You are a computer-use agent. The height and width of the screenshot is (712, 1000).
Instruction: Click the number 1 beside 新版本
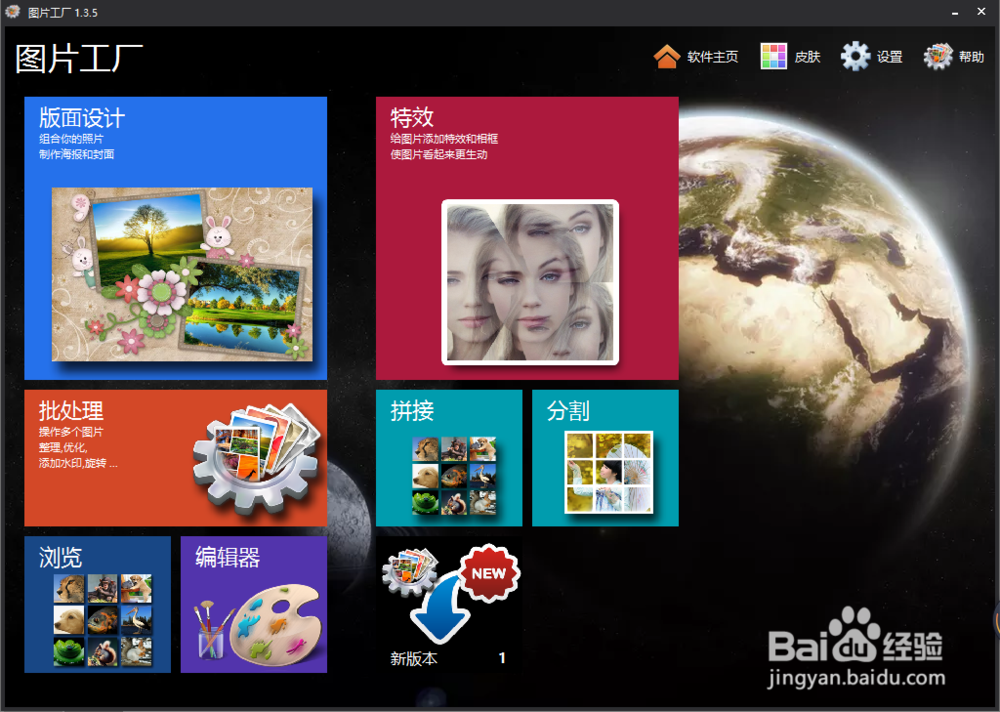[x=502, y=658]
